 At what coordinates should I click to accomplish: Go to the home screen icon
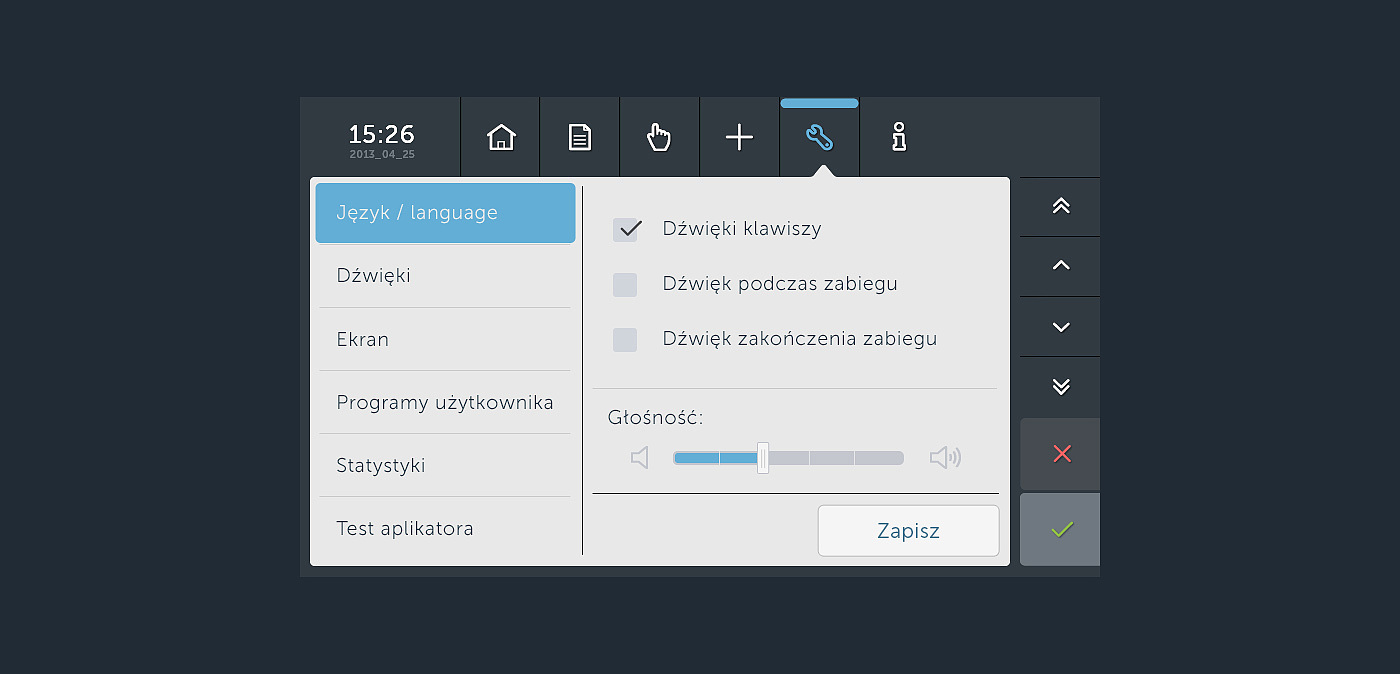click(500, 137)
